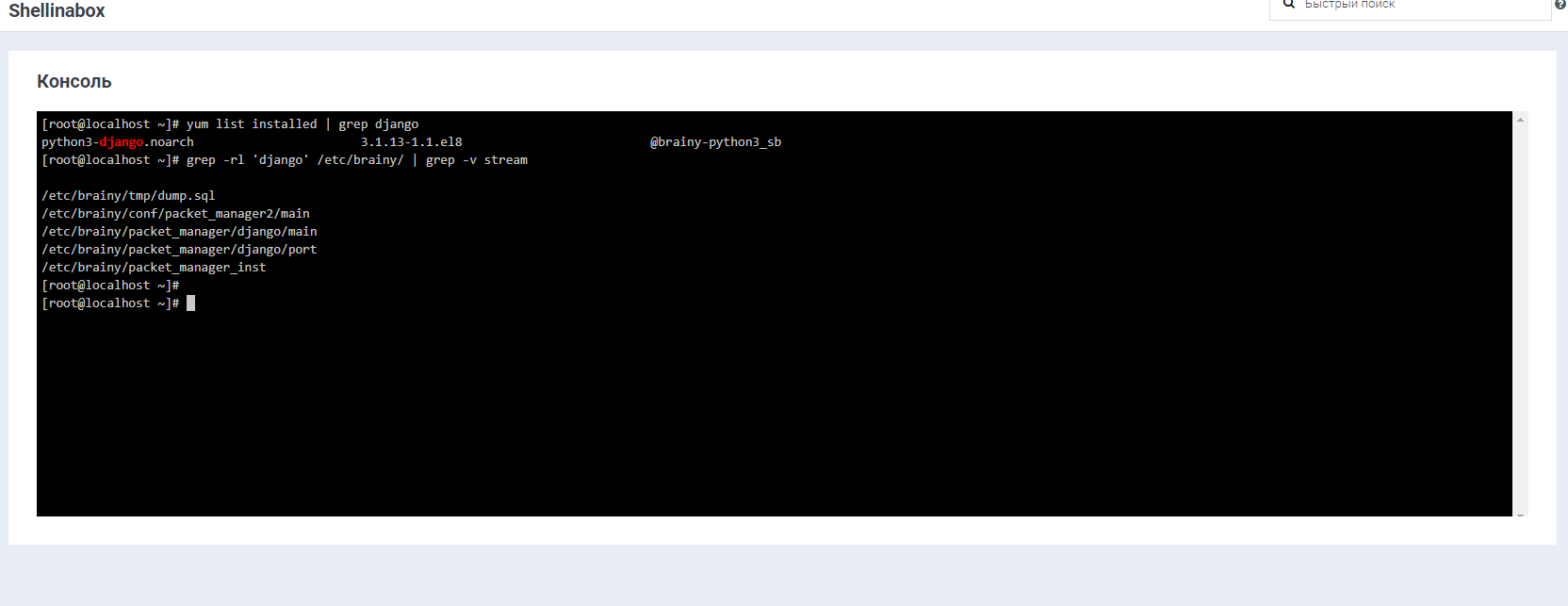Click the empty black terminal area to focus
Screen dimensions: 1568x606
pyautogui.click(x=754, y=415)
